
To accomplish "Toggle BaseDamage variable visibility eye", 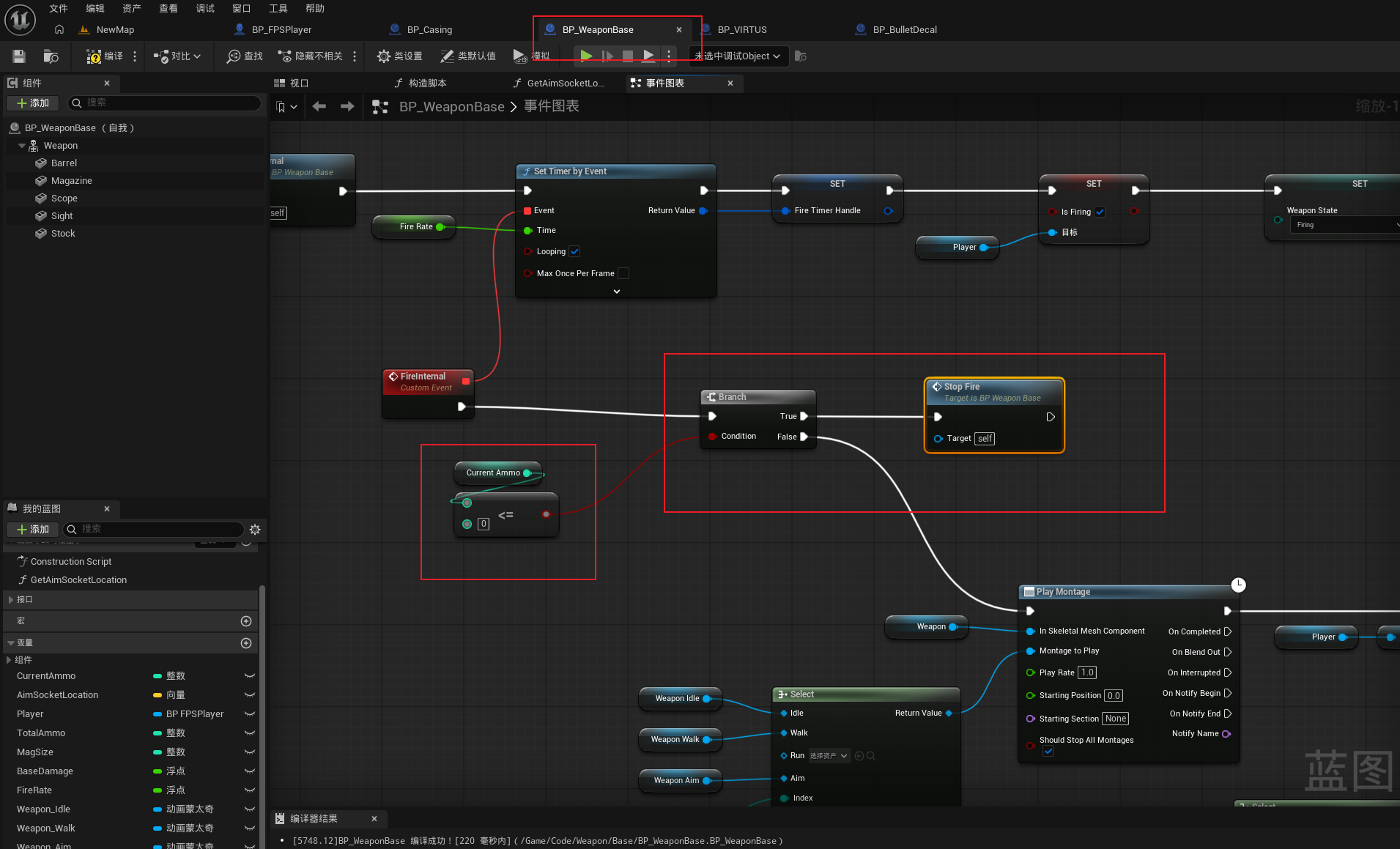I will pos(250,771).
